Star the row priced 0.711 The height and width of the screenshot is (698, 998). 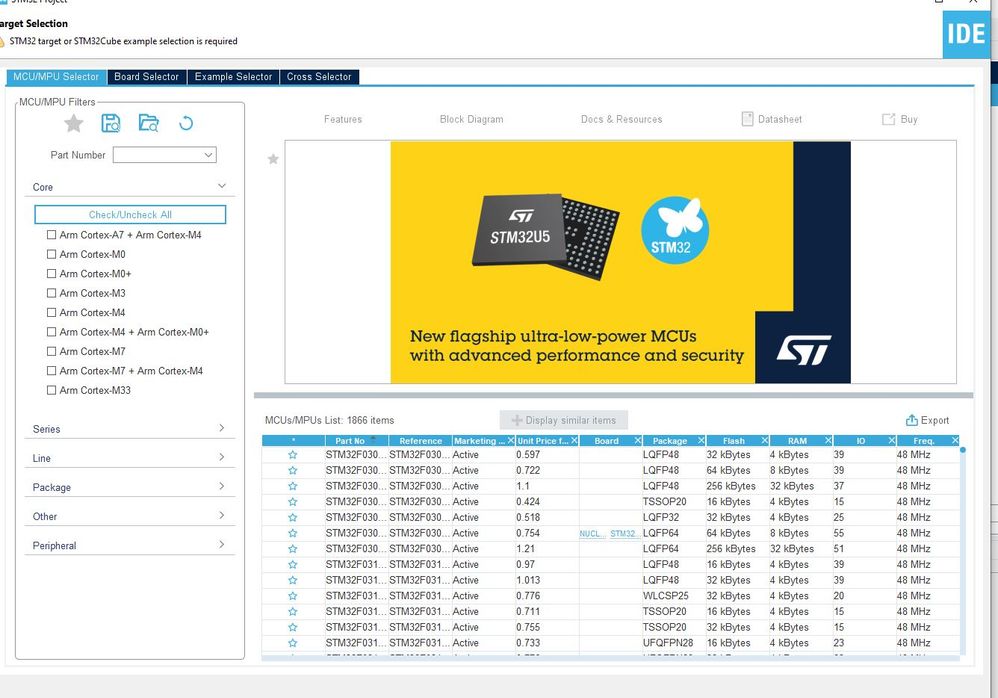[293, 611]
